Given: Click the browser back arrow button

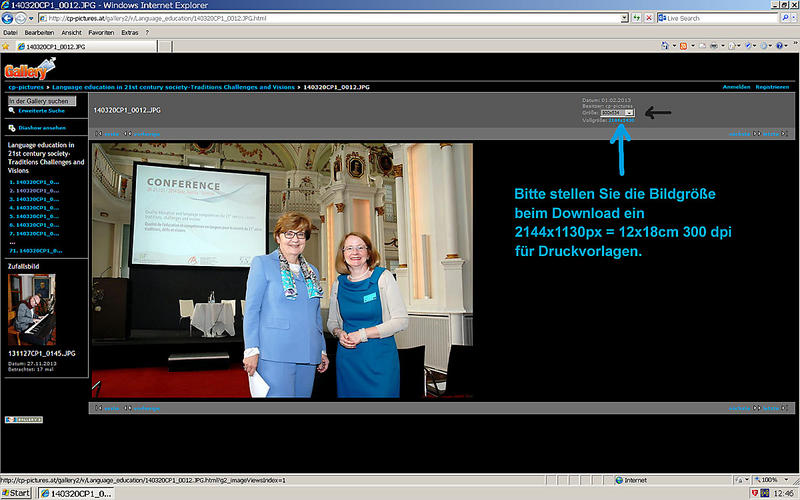Looking at the screenshot, I should pos(9,18).
